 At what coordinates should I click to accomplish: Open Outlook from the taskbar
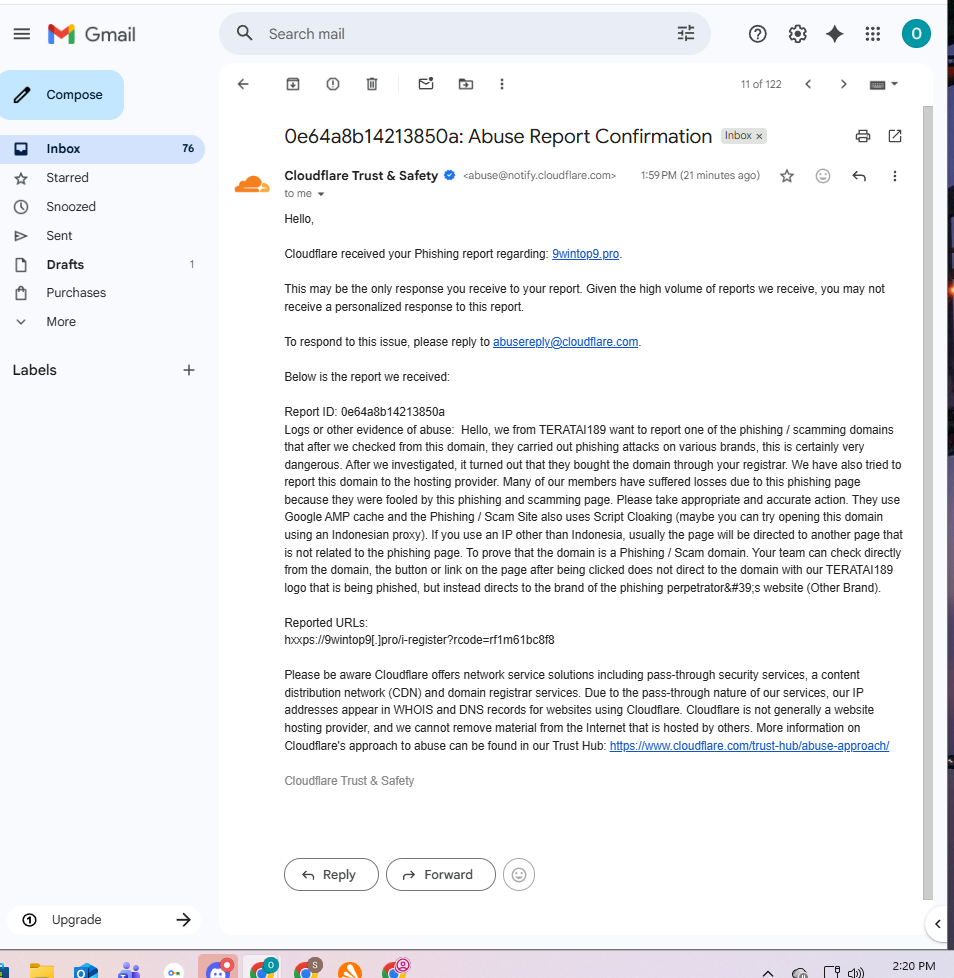[x=85, y=971]
